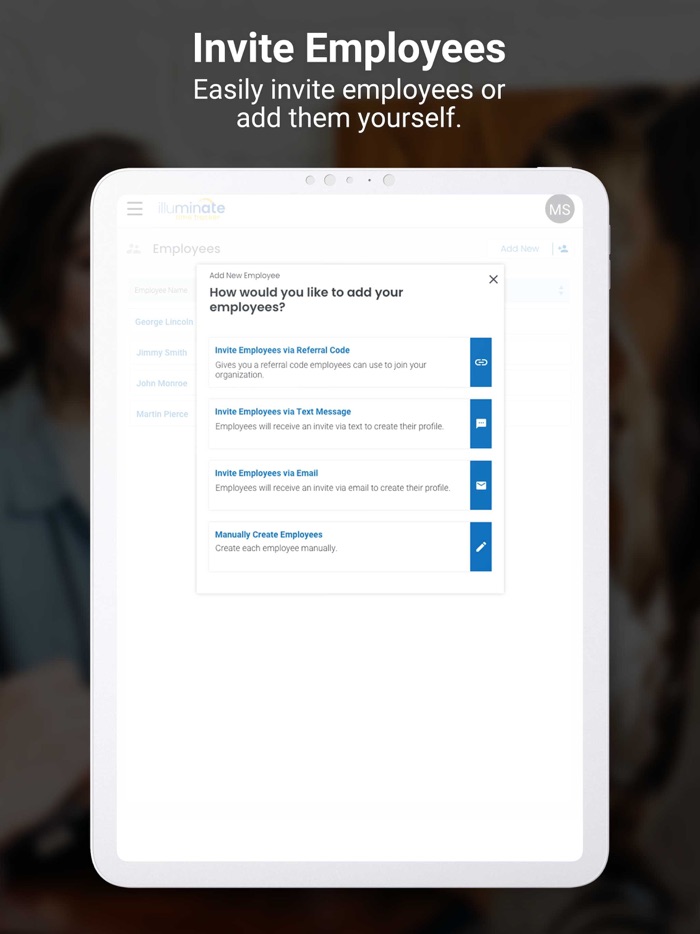Click the referral code description text
700x934 pixels.
point(321,370)
